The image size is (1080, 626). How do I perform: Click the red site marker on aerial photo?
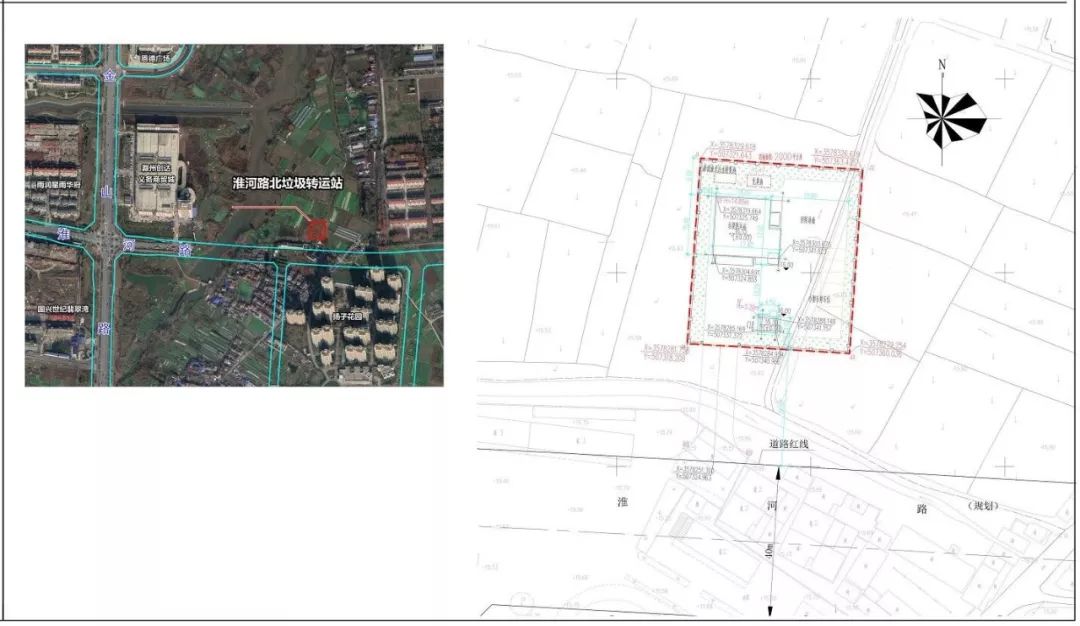(315, 231)
